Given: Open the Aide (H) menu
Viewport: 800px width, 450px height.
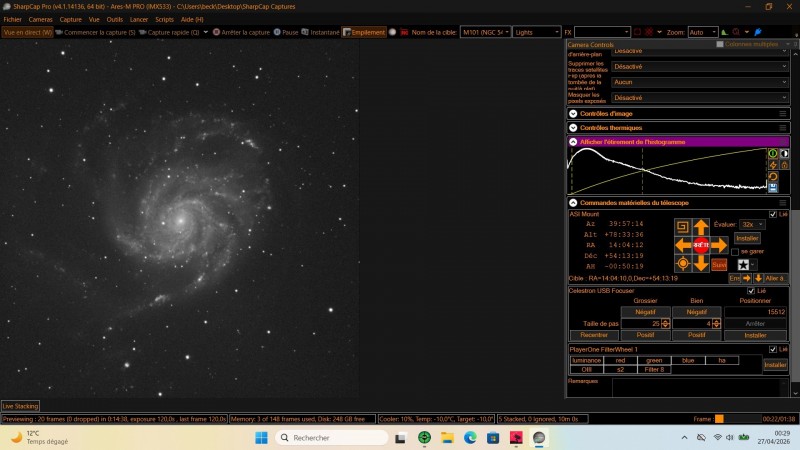Looking at the screenshot, I should point(192,19).
